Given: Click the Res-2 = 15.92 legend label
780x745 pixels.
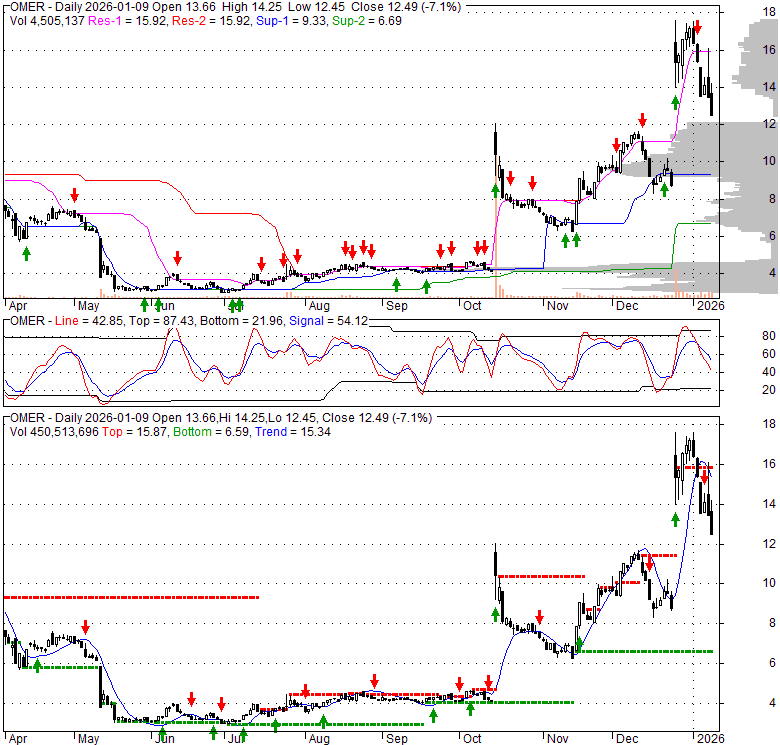Looking at the screenshot, I should coord(211,21).
